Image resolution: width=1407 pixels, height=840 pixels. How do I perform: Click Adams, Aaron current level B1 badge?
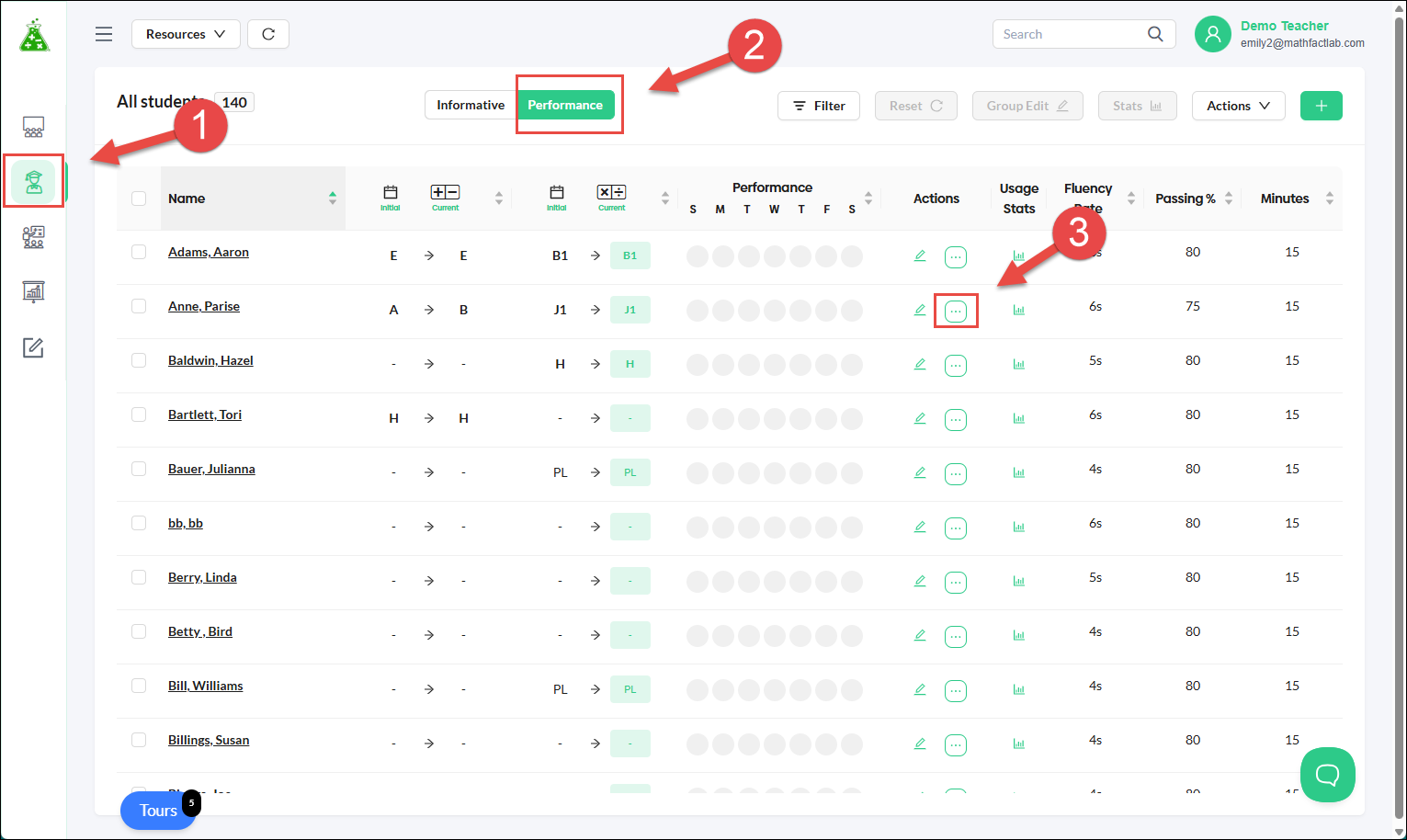[630, 255]
